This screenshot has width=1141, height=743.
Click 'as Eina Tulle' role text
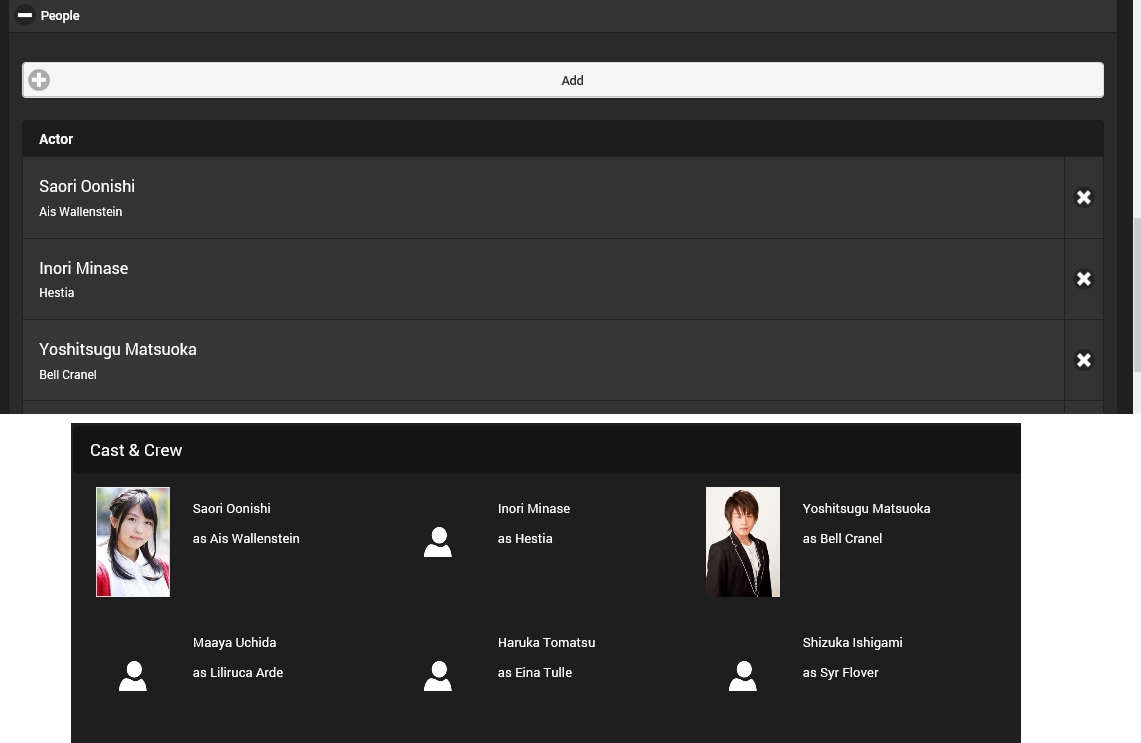coord(535,672)
